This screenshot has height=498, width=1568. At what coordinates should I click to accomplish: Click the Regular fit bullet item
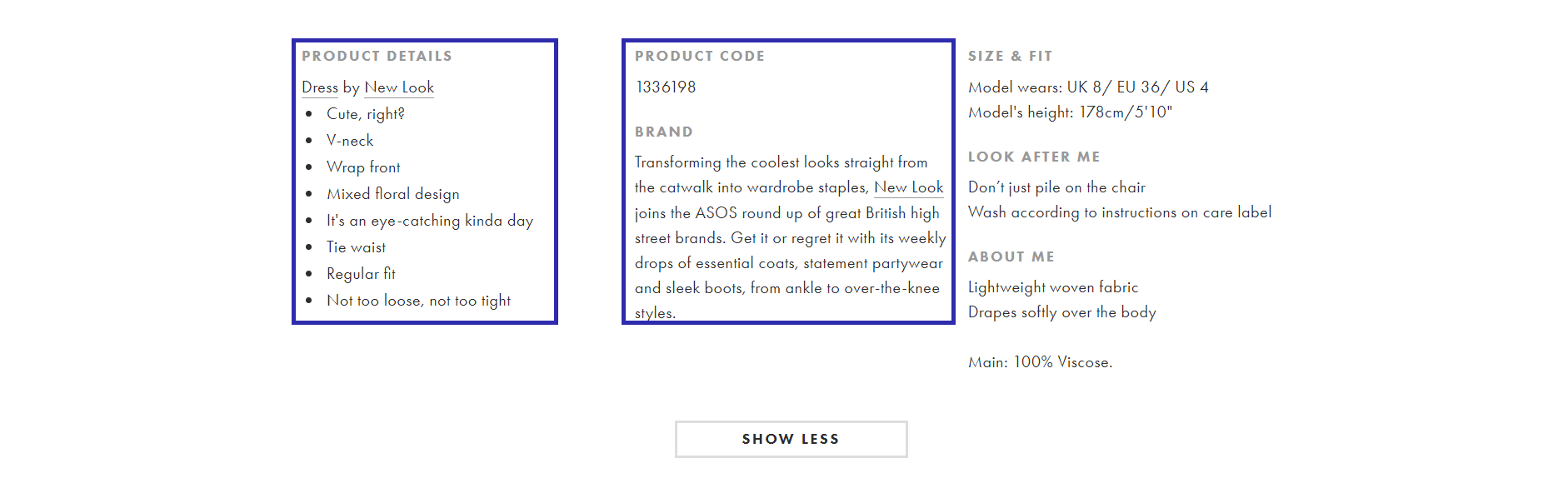(x=361, y=274)
